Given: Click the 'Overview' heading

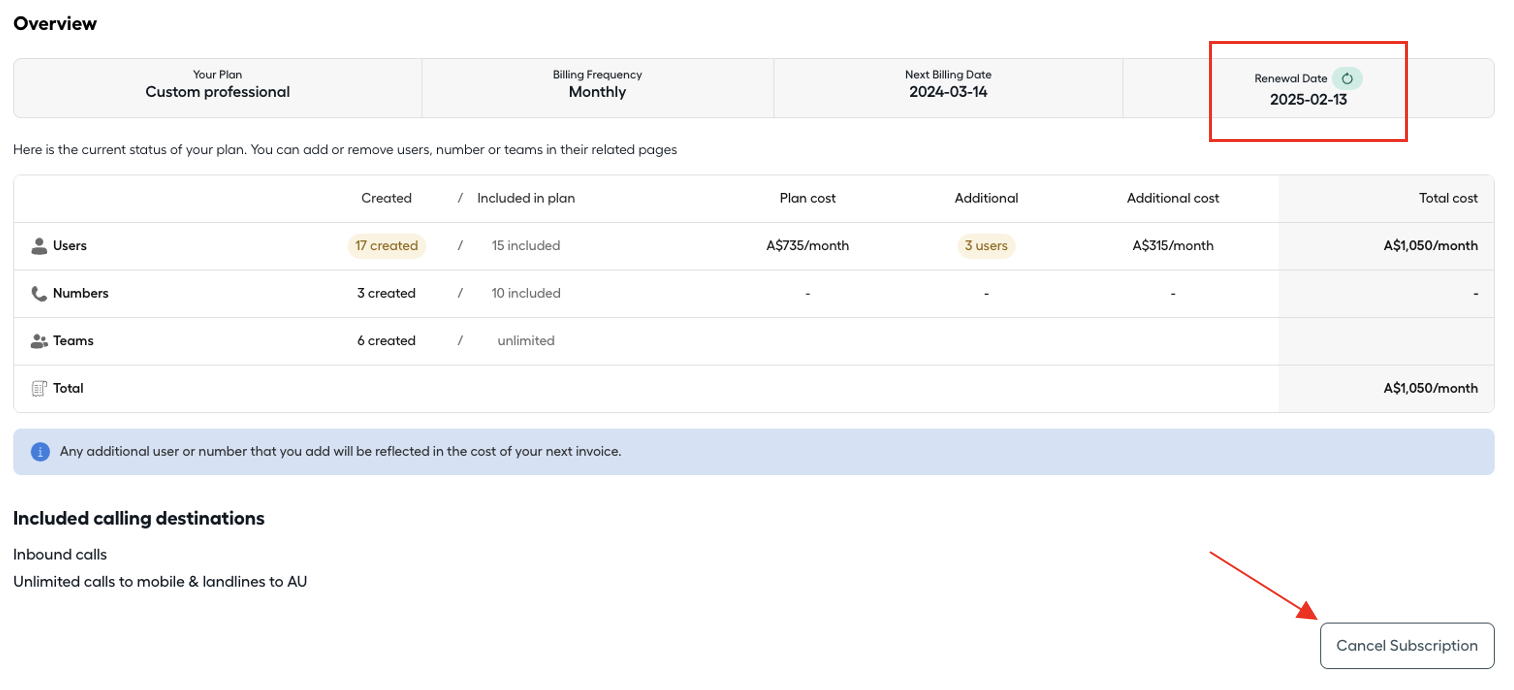Looking at the screenshot, I should [x=55, y=23].
